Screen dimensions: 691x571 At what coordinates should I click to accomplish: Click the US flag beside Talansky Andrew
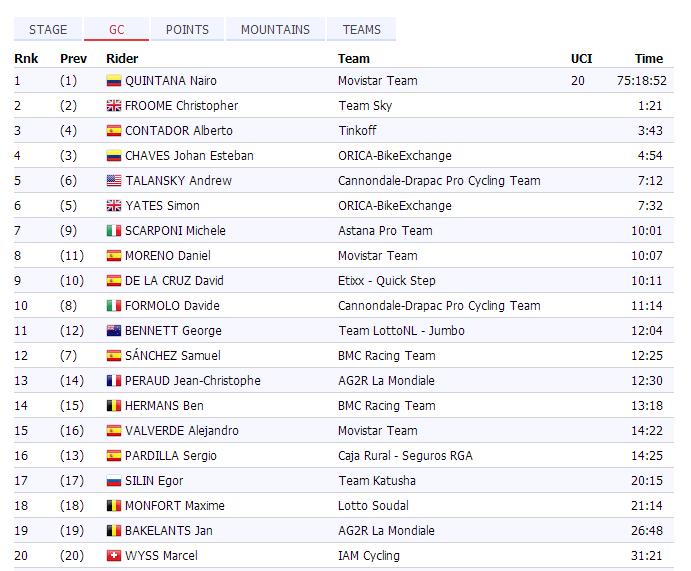[114, 181]
